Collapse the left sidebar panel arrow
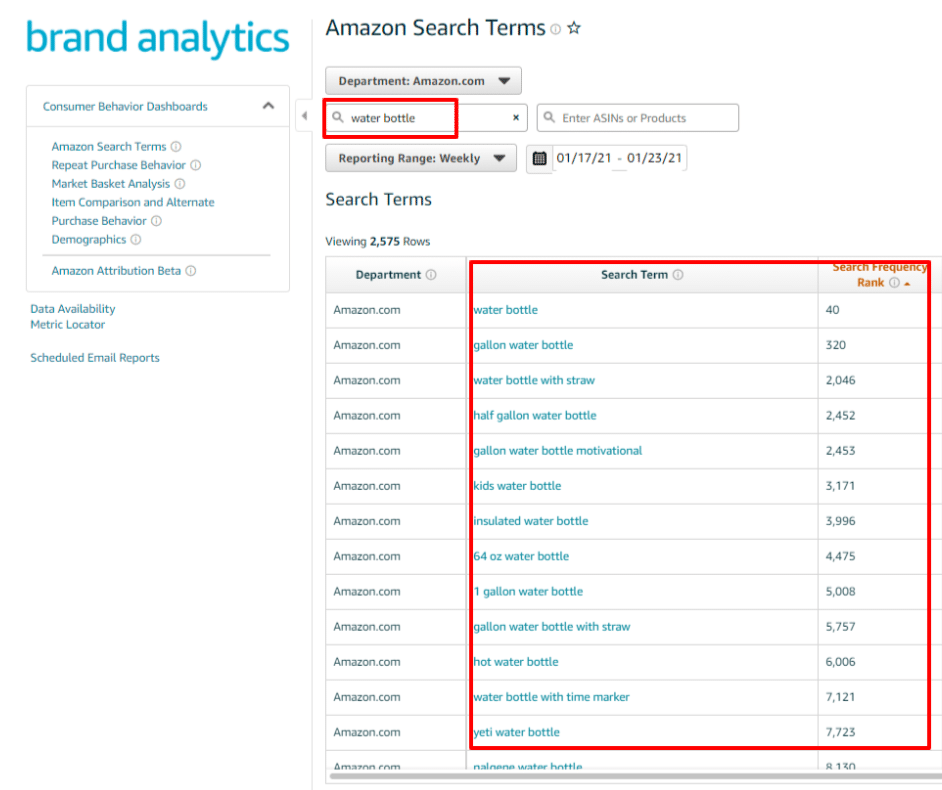 (x=304, y=116)
